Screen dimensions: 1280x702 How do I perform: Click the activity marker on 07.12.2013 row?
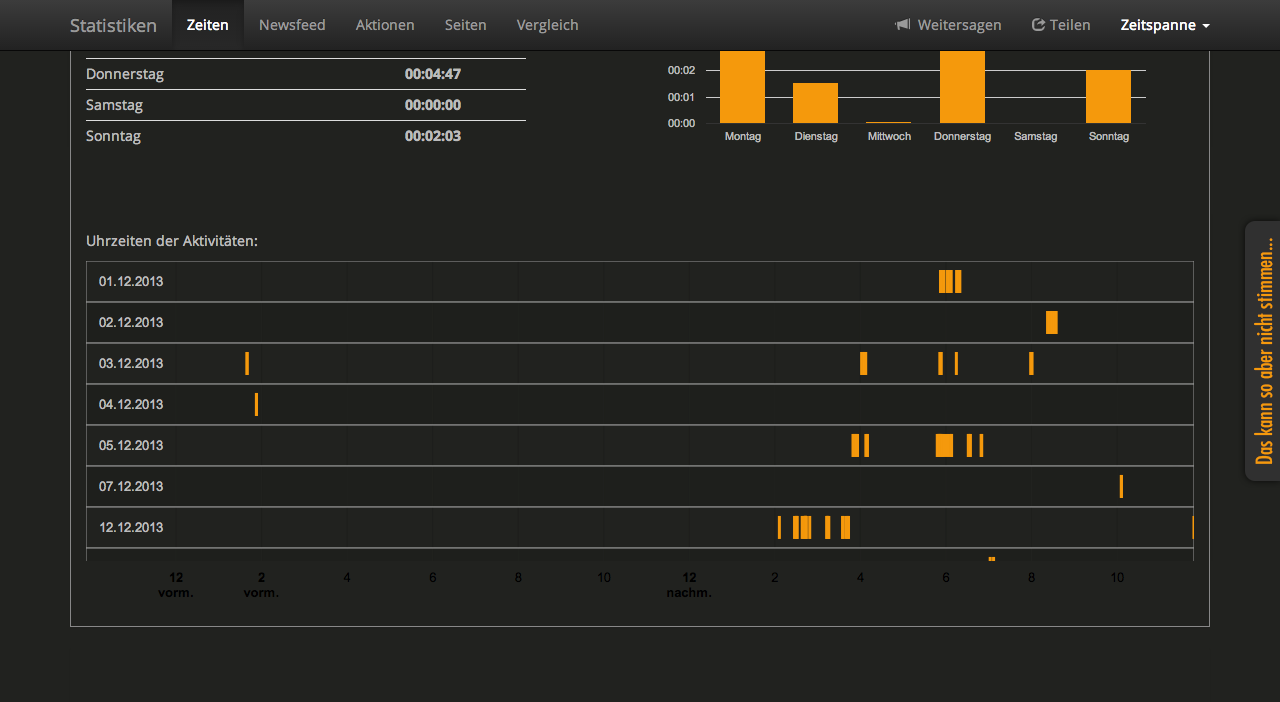click(x=1121, y=486)
